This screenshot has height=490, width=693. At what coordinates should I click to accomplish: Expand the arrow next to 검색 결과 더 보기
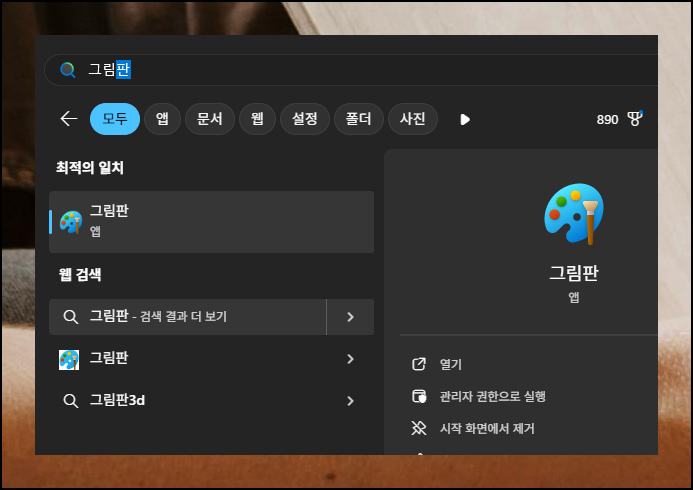[350, 317]
